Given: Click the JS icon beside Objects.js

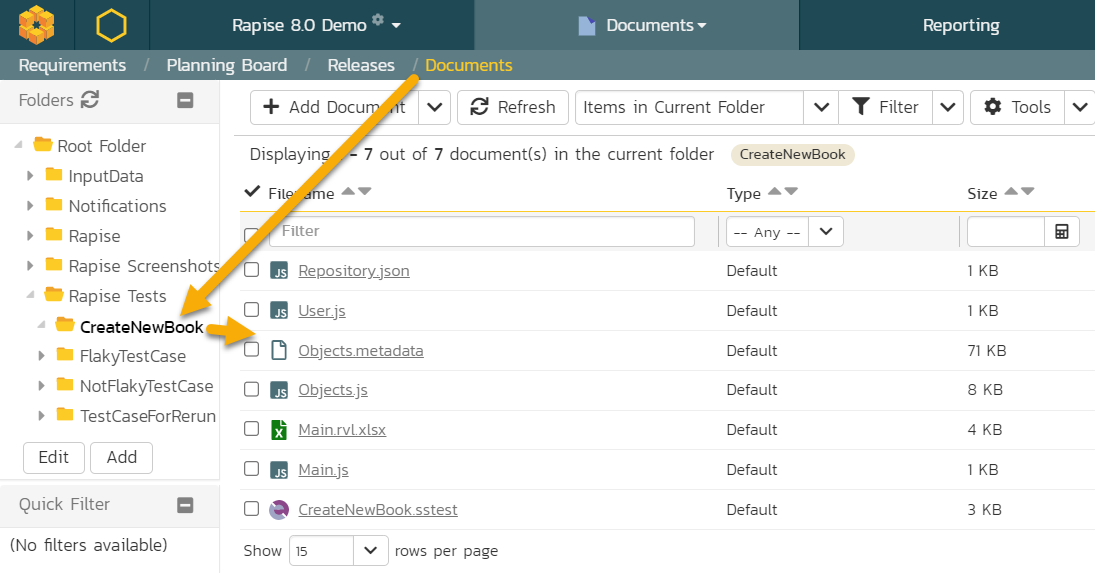Looking at the screenshot, I should pyautogui.click(x=279, y=390).
